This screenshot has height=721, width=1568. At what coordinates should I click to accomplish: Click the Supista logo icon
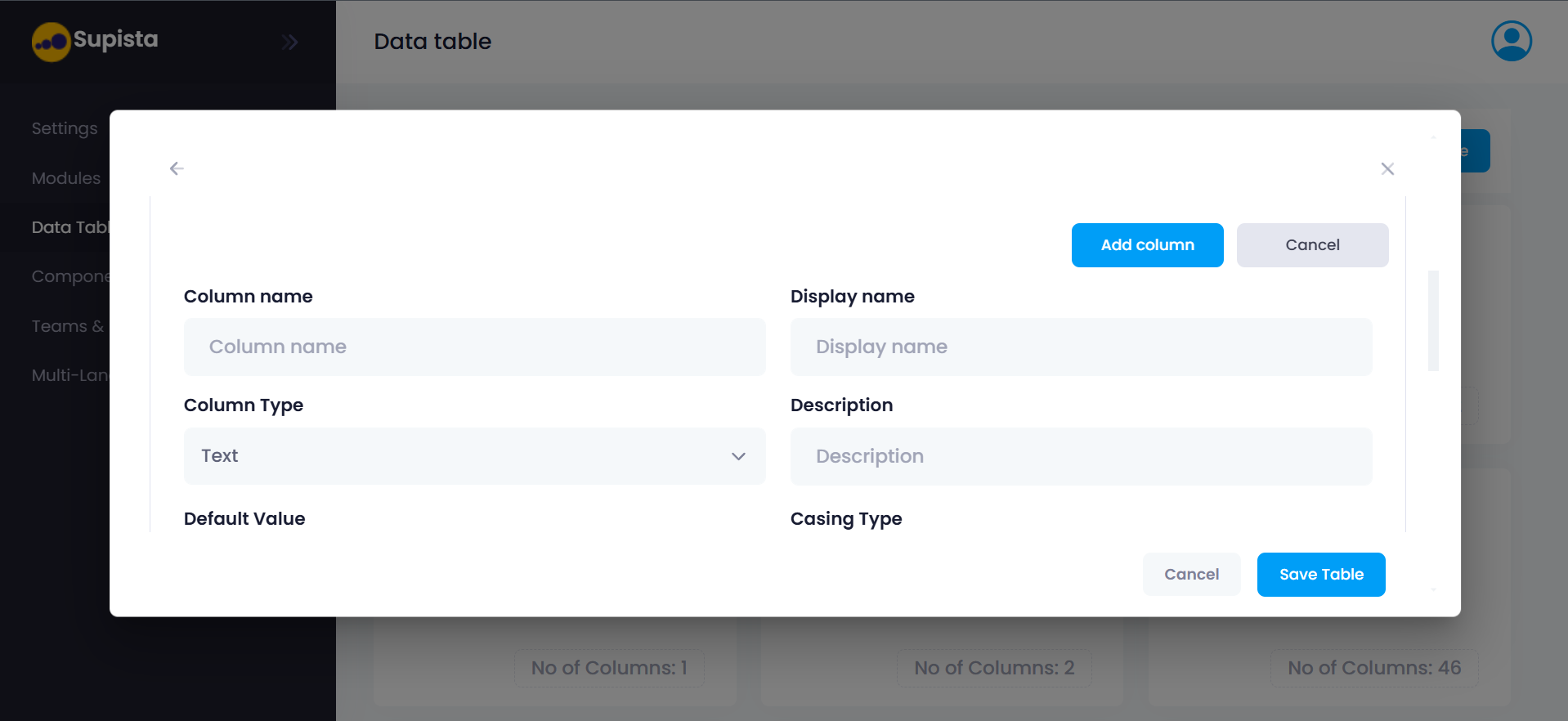click(51, 42)
